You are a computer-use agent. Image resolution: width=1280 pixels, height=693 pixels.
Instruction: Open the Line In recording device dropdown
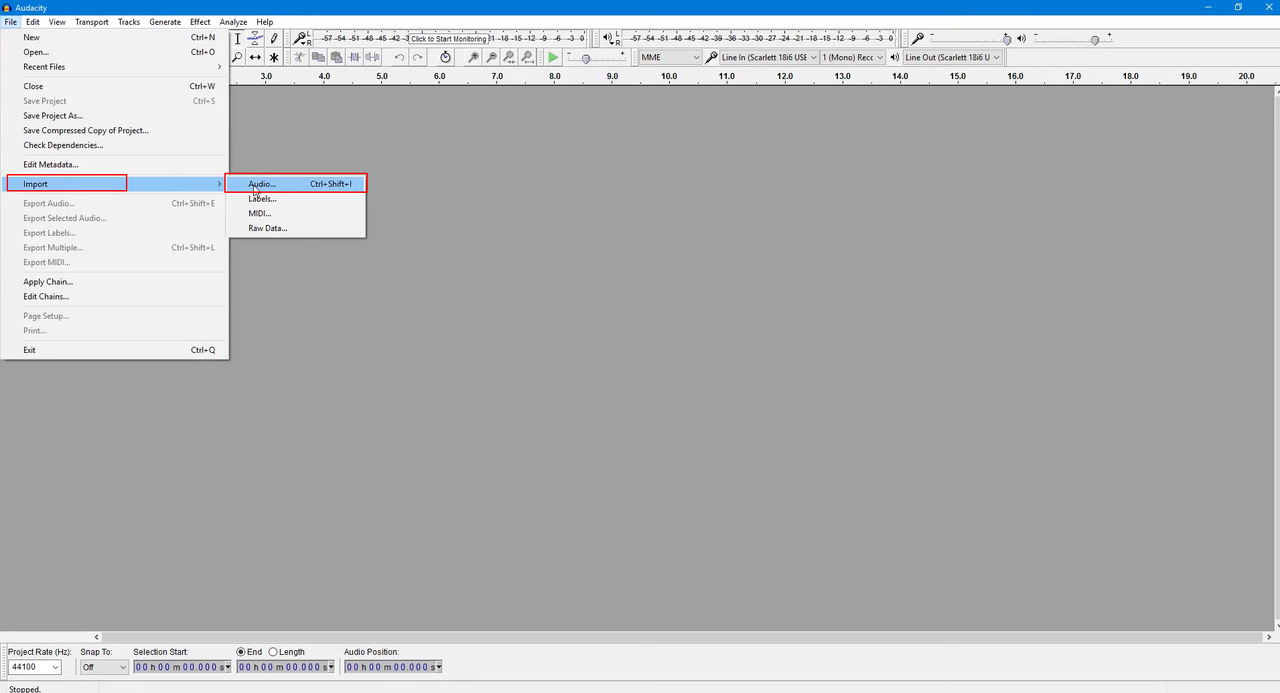click(x=769, y=58)
